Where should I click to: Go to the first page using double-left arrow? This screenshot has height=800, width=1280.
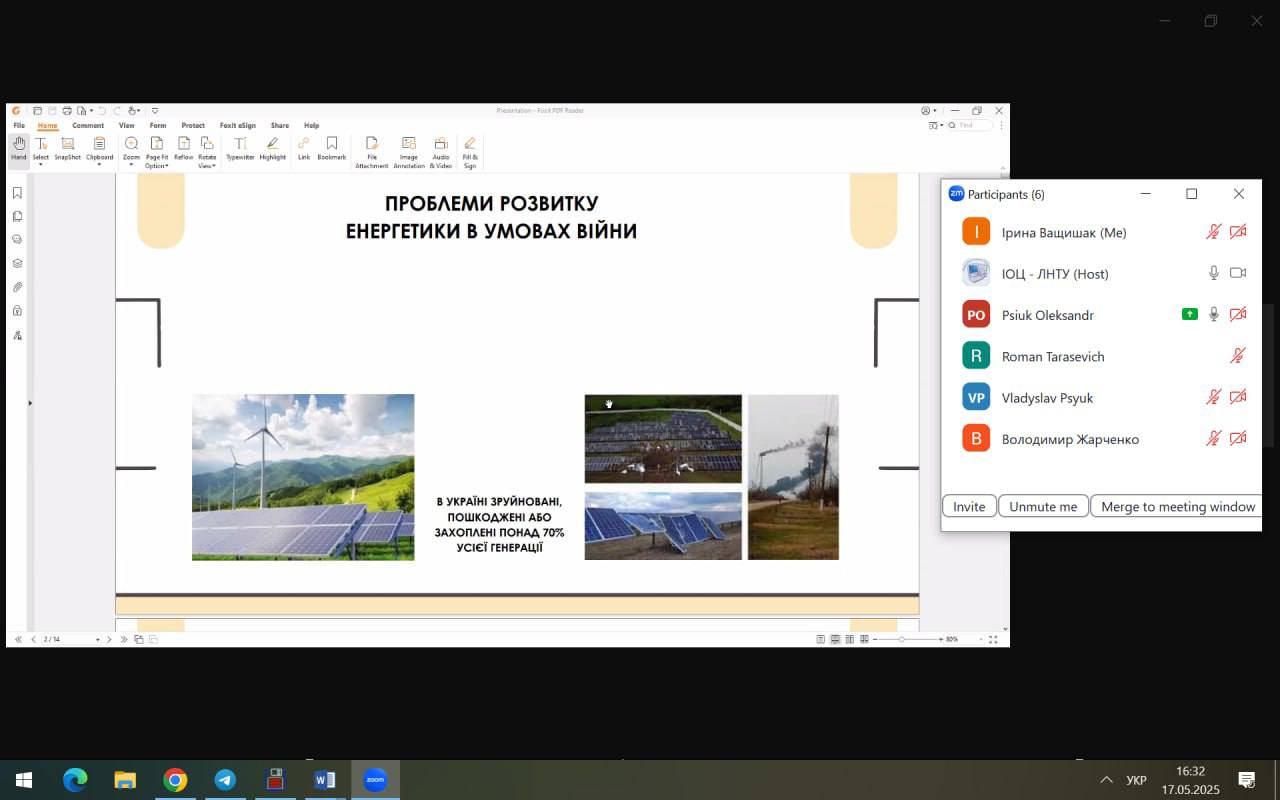18,639
